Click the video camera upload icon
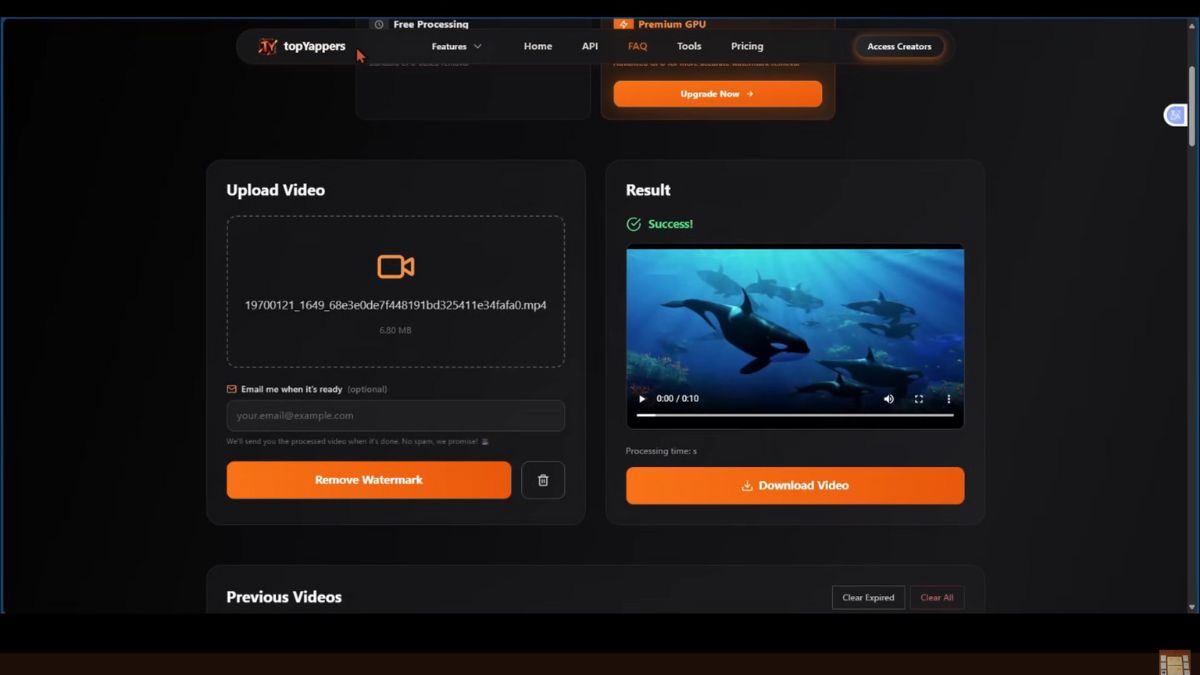This screenshot has width=1200, height=675. tap(395, 266)
